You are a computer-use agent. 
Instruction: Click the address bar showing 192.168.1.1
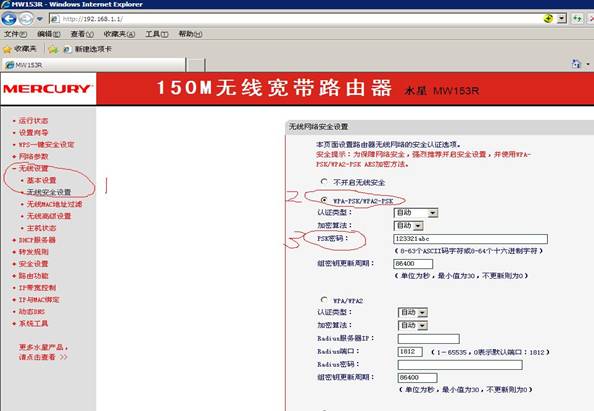tap(295, 19)
